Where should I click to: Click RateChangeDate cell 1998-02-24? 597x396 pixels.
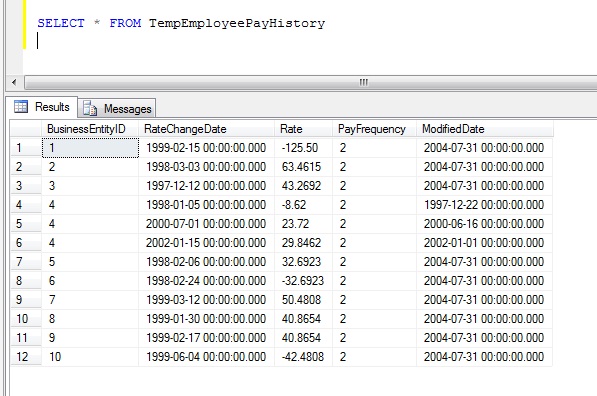[x=206, y=281]
